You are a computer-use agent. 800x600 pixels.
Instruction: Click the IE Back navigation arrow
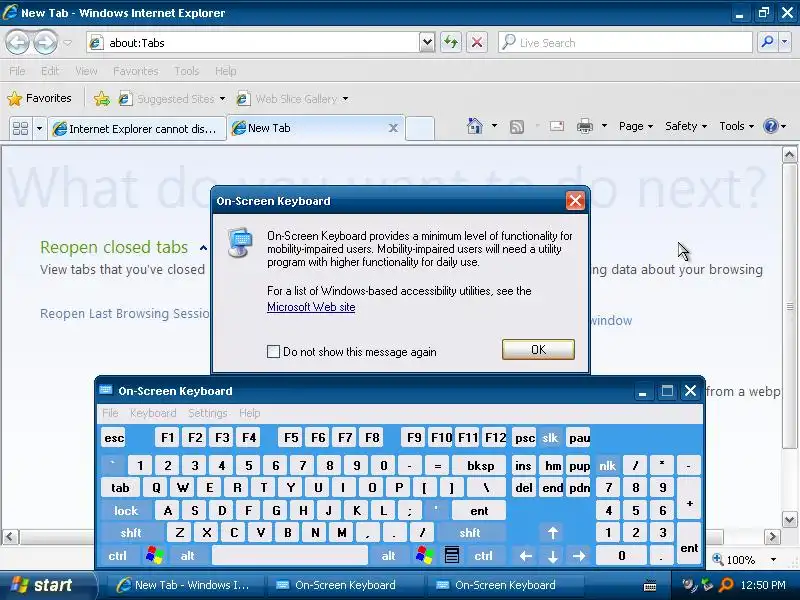(x=18, y=42)
